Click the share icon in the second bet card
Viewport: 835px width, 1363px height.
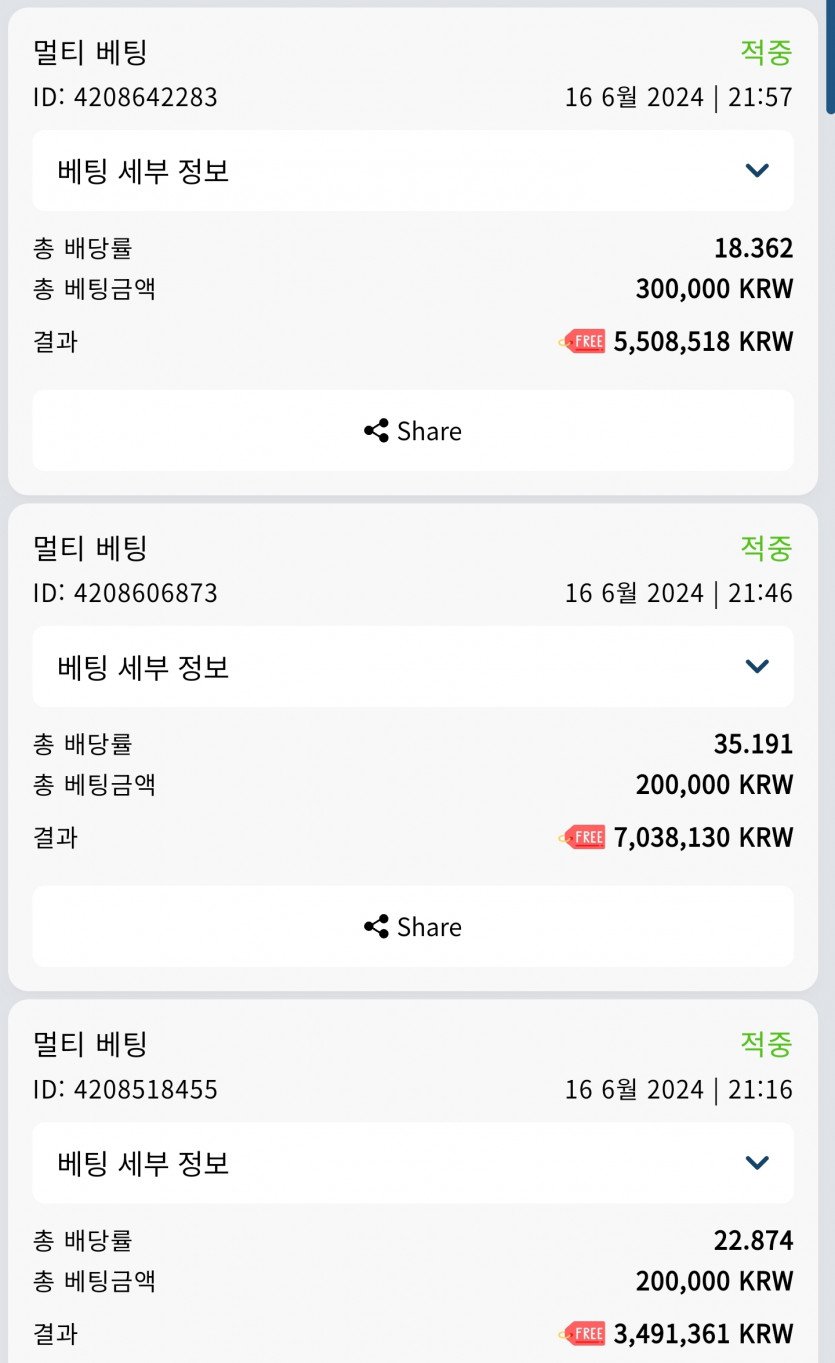[x=376, y=927]
